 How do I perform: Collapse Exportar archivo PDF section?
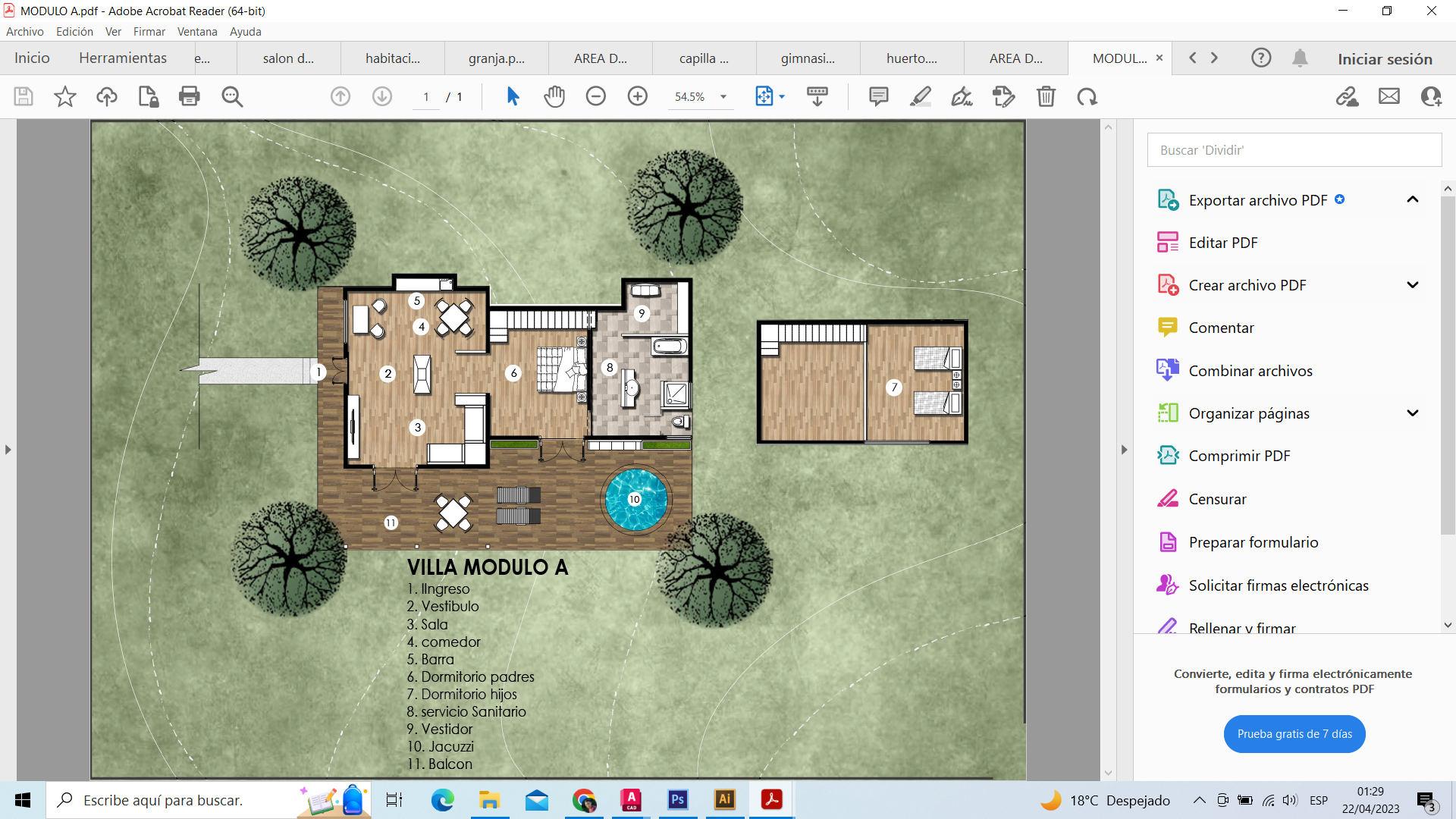(x=1412, y=199)
